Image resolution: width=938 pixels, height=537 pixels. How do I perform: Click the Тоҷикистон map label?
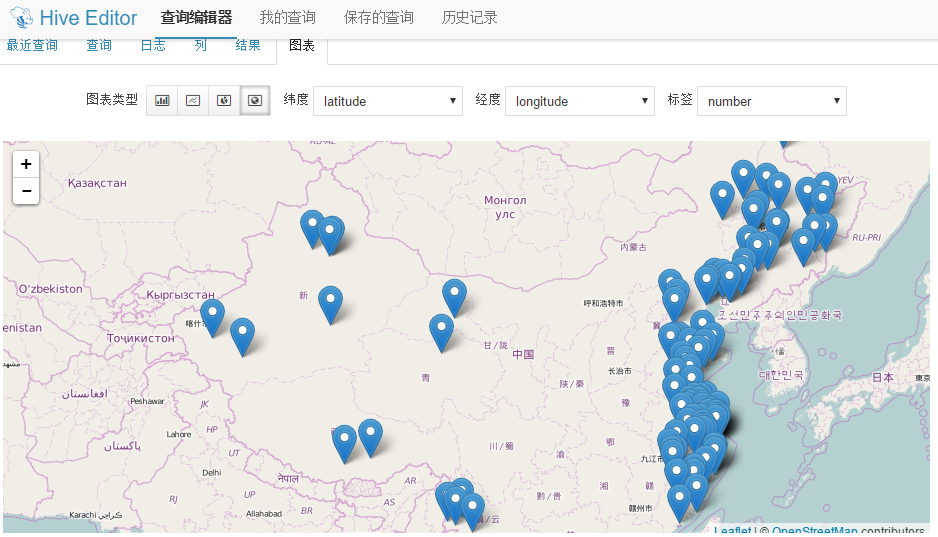[x=141, y=338]
